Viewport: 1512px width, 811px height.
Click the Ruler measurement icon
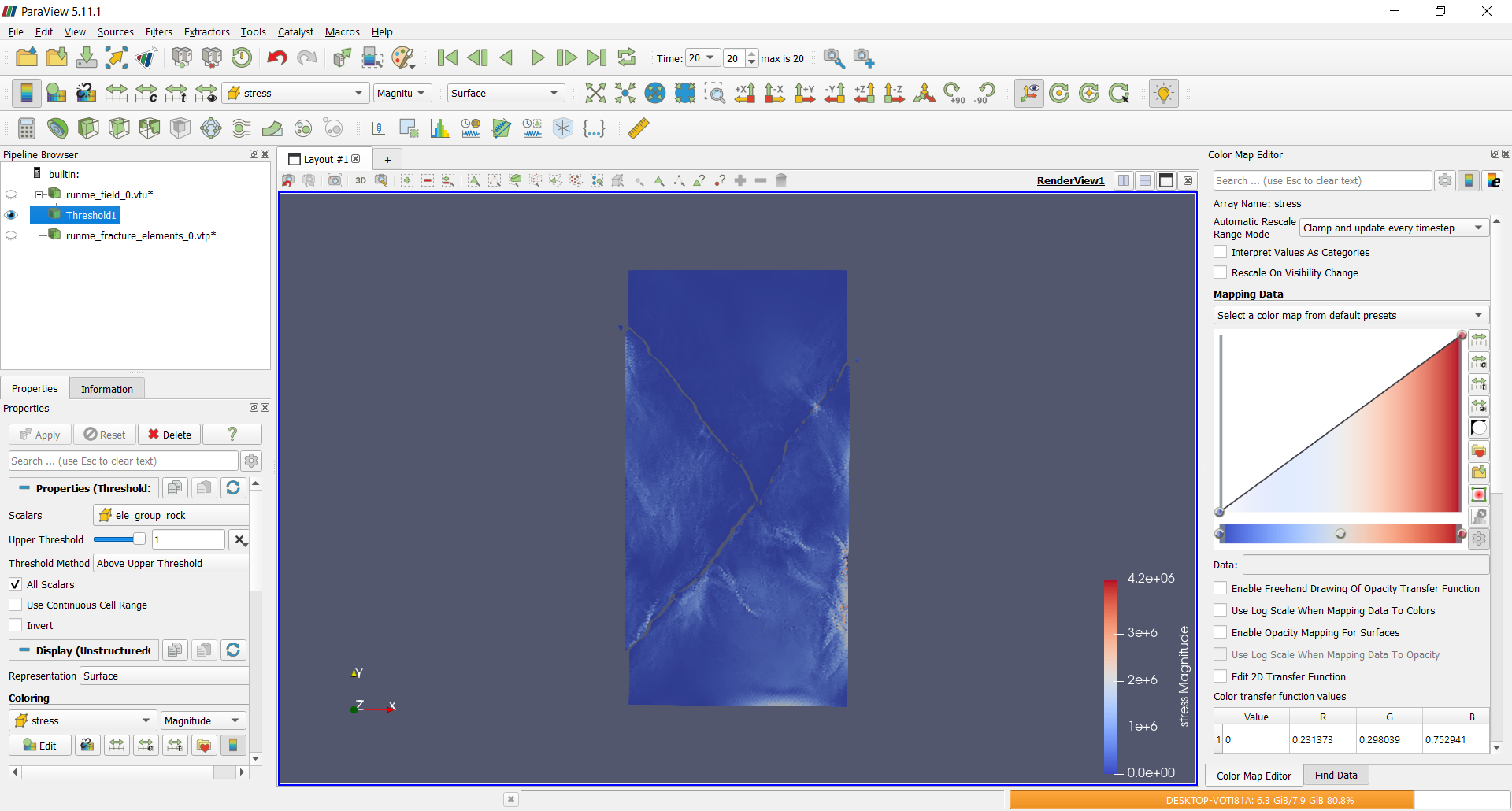click(639, 128)
